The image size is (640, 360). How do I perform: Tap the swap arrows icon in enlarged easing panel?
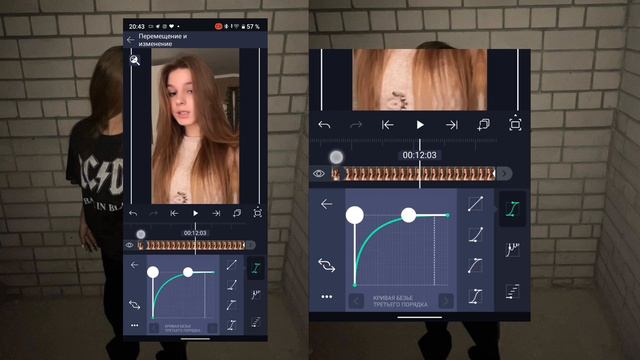click(x=327, y=265)
